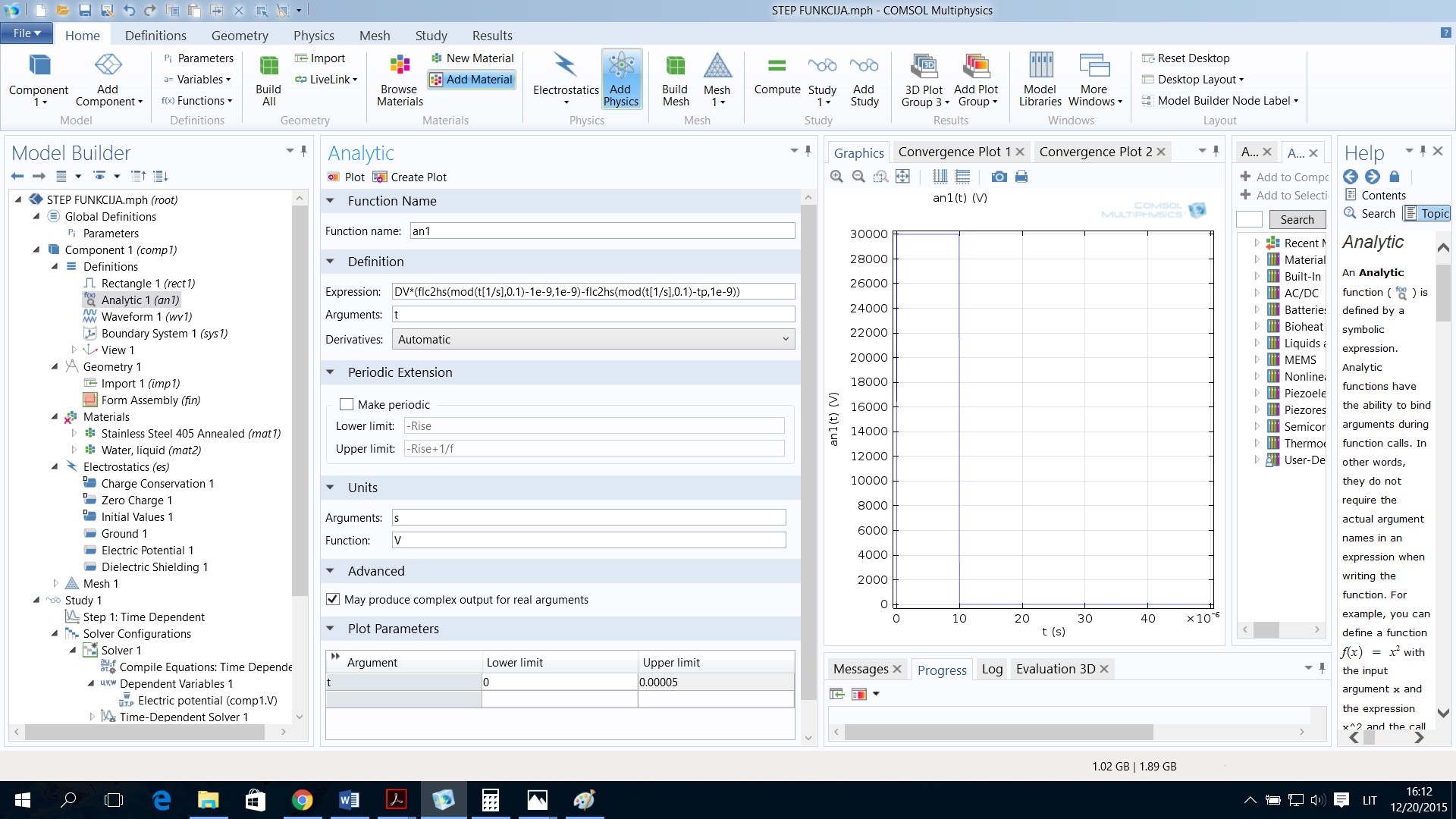
Task: Click the Search button in materials panel
Action: click(1296, 220)
